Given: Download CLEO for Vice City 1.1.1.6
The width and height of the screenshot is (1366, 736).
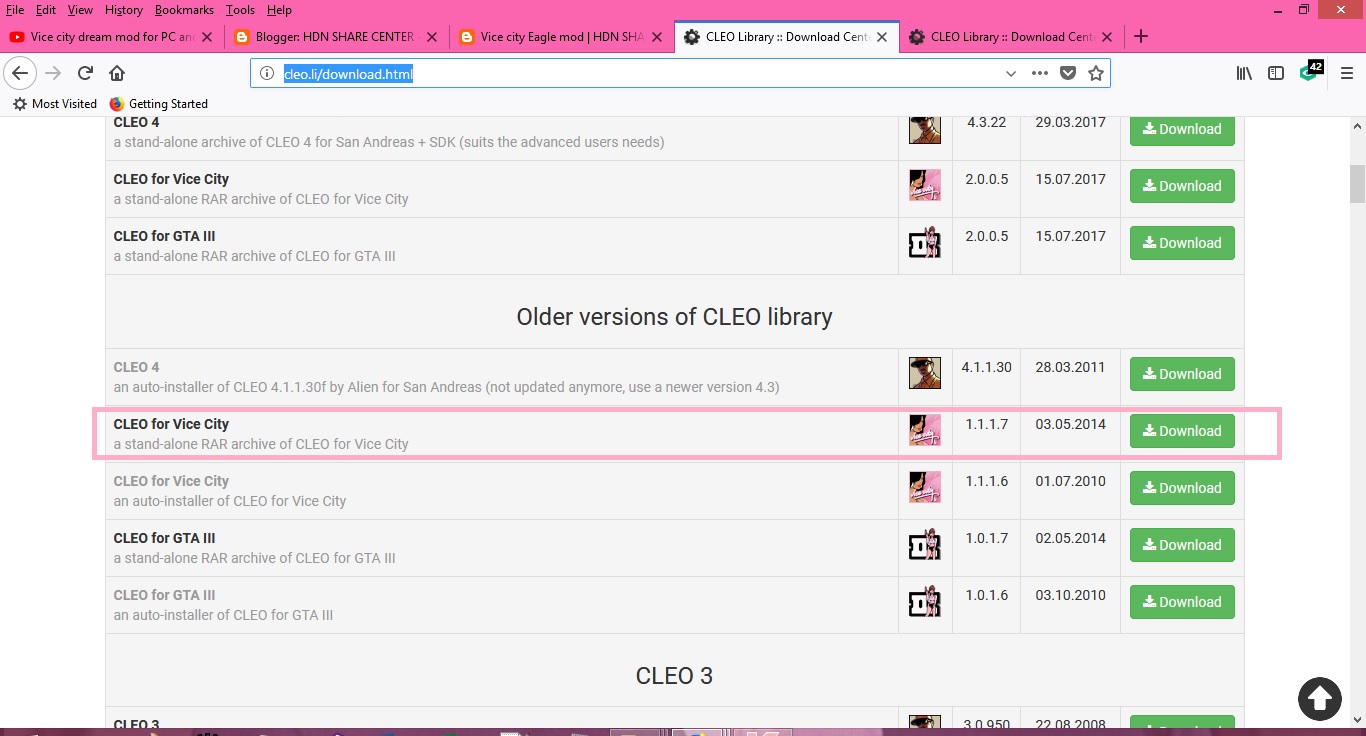Looking at the screenshot, I should point(1182,488).
